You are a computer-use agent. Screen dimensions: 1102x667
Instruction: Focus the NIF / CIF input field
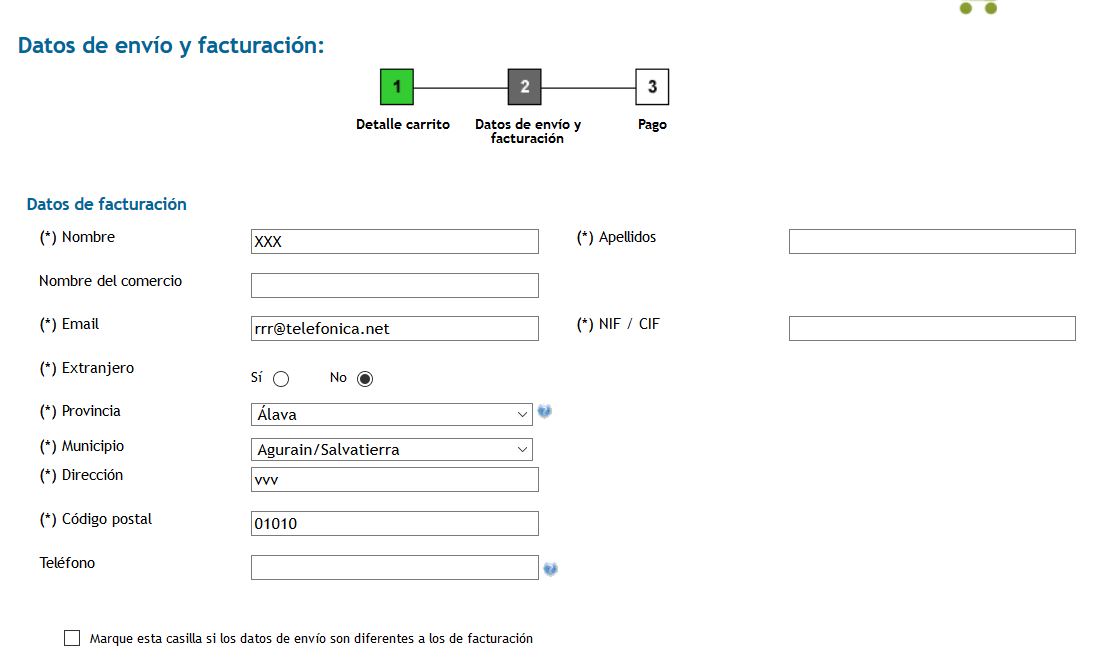point(932,328)
